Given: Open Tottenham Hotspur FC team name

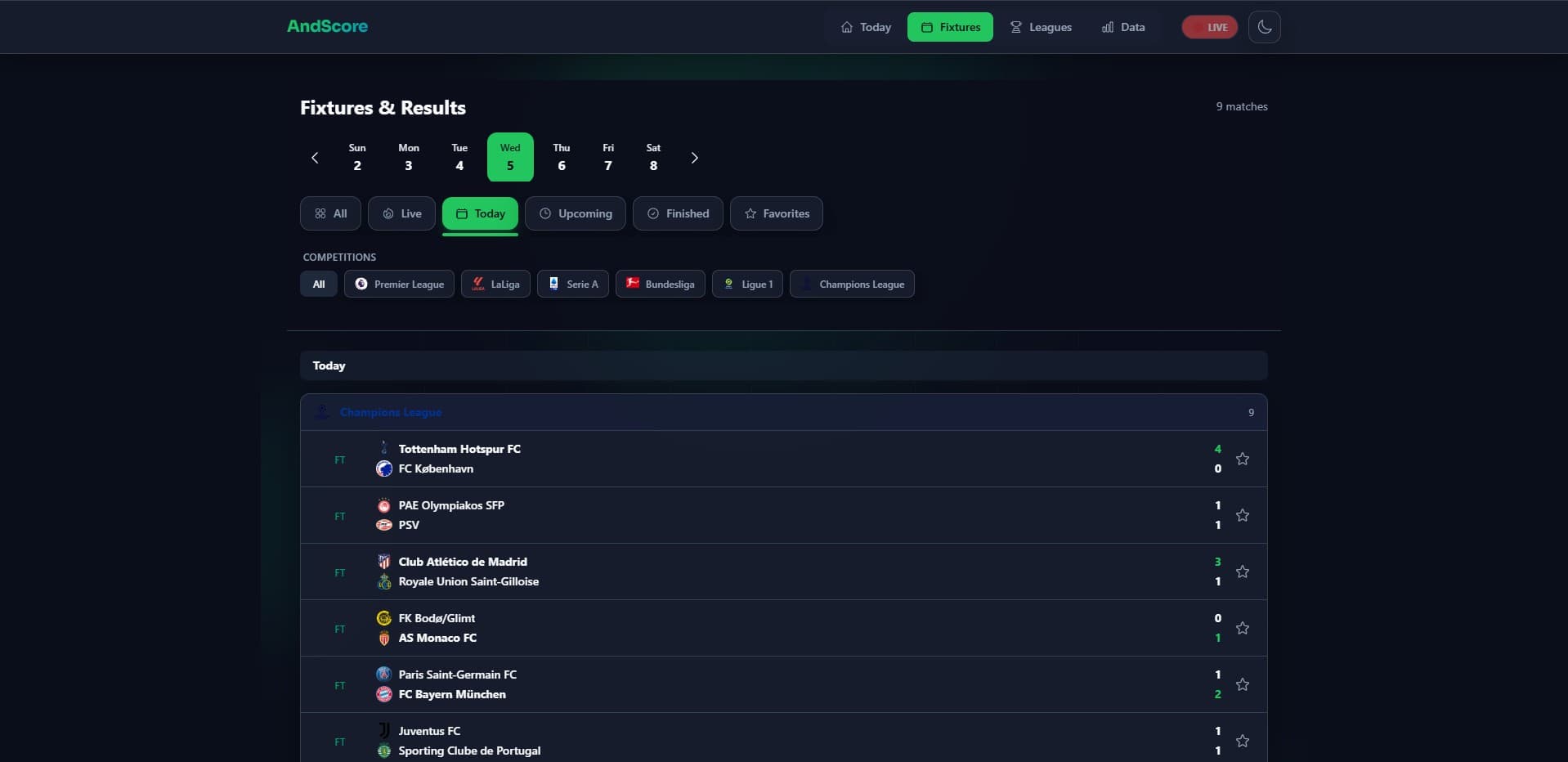Looking at the screenshot, I should click(459, 449).
